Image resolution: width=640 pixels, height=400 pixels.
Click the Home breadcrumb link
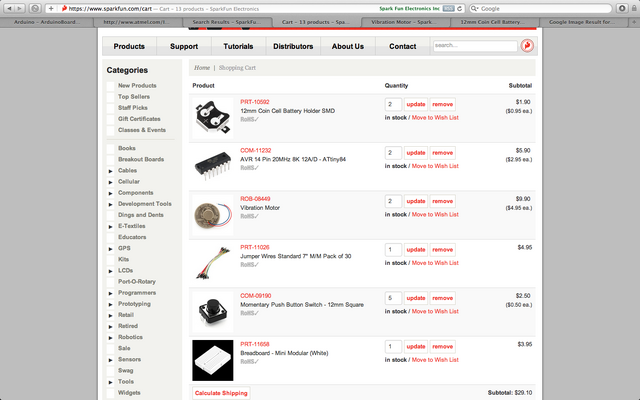tap(202, 68)
